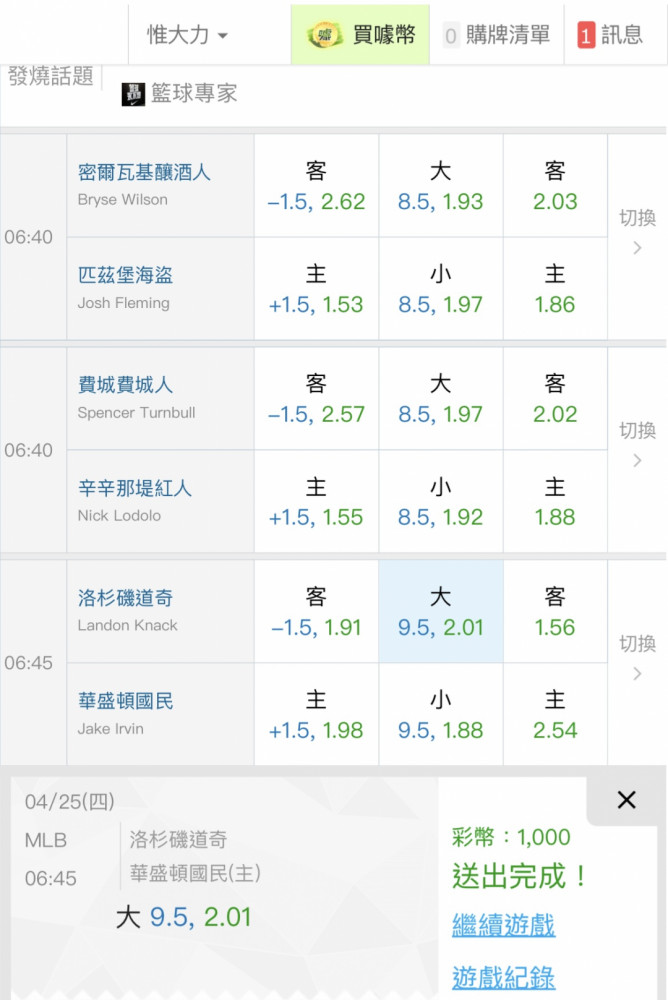The height and width of the screenshot is (1000, 668).
Task: Click the basketball expert logo icon
Action: [133, 94]
